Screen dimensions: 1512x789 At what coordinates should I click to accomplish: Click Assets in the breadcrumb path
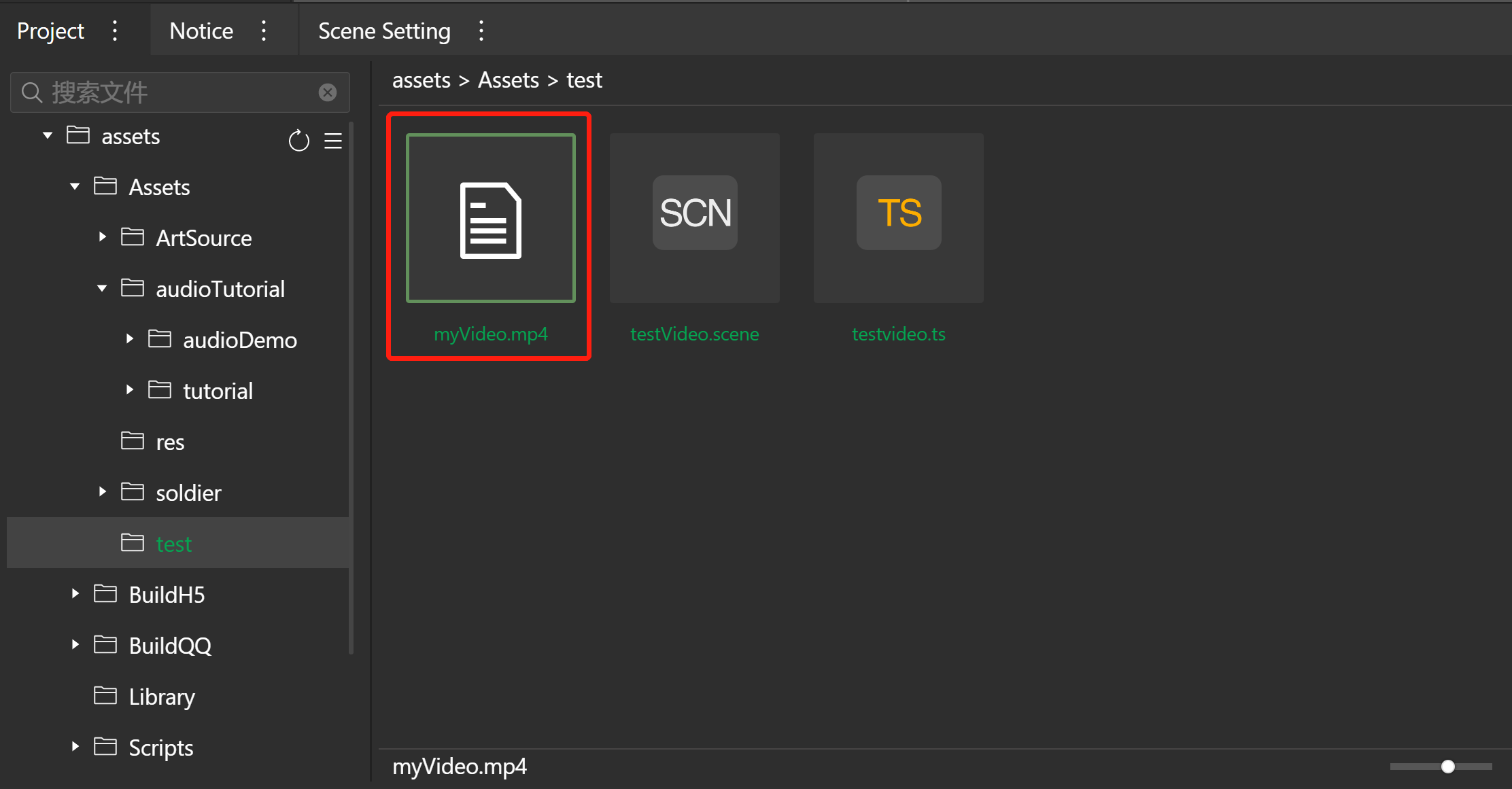508,80
